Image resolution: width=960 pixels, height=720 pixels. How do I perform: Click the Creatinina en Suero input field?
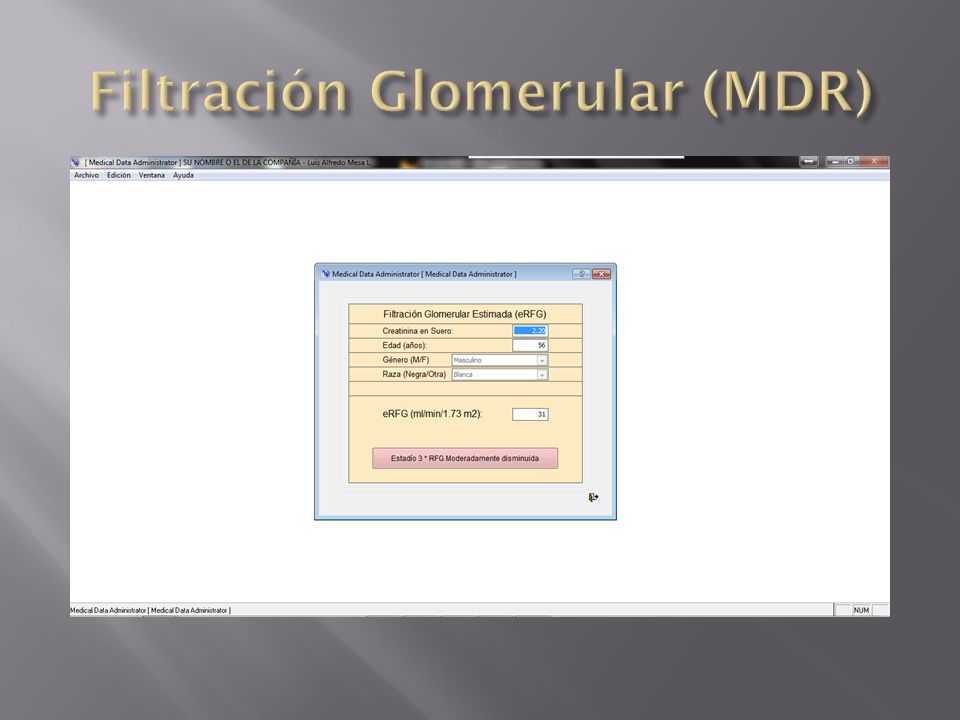coord(530,331)
